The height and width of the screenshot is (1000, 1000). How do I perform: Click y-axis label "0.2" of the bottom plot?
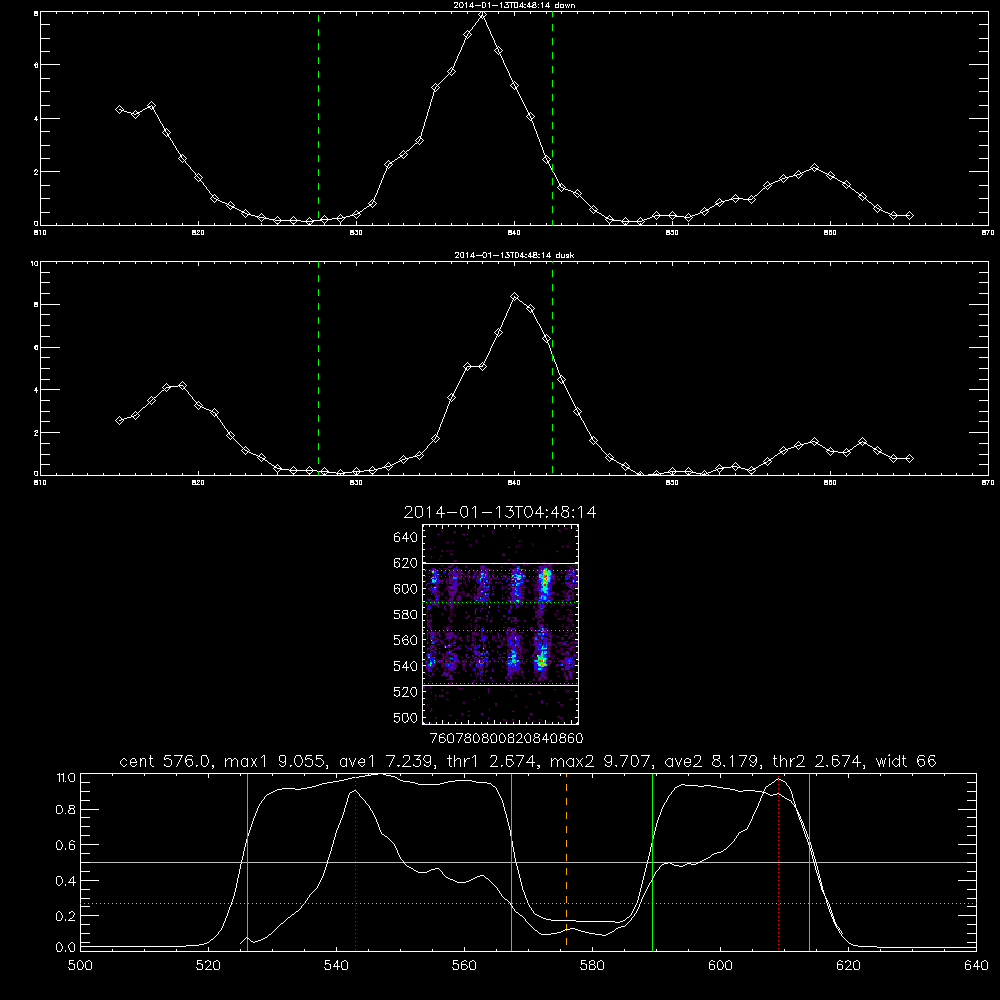coord(66,916)
